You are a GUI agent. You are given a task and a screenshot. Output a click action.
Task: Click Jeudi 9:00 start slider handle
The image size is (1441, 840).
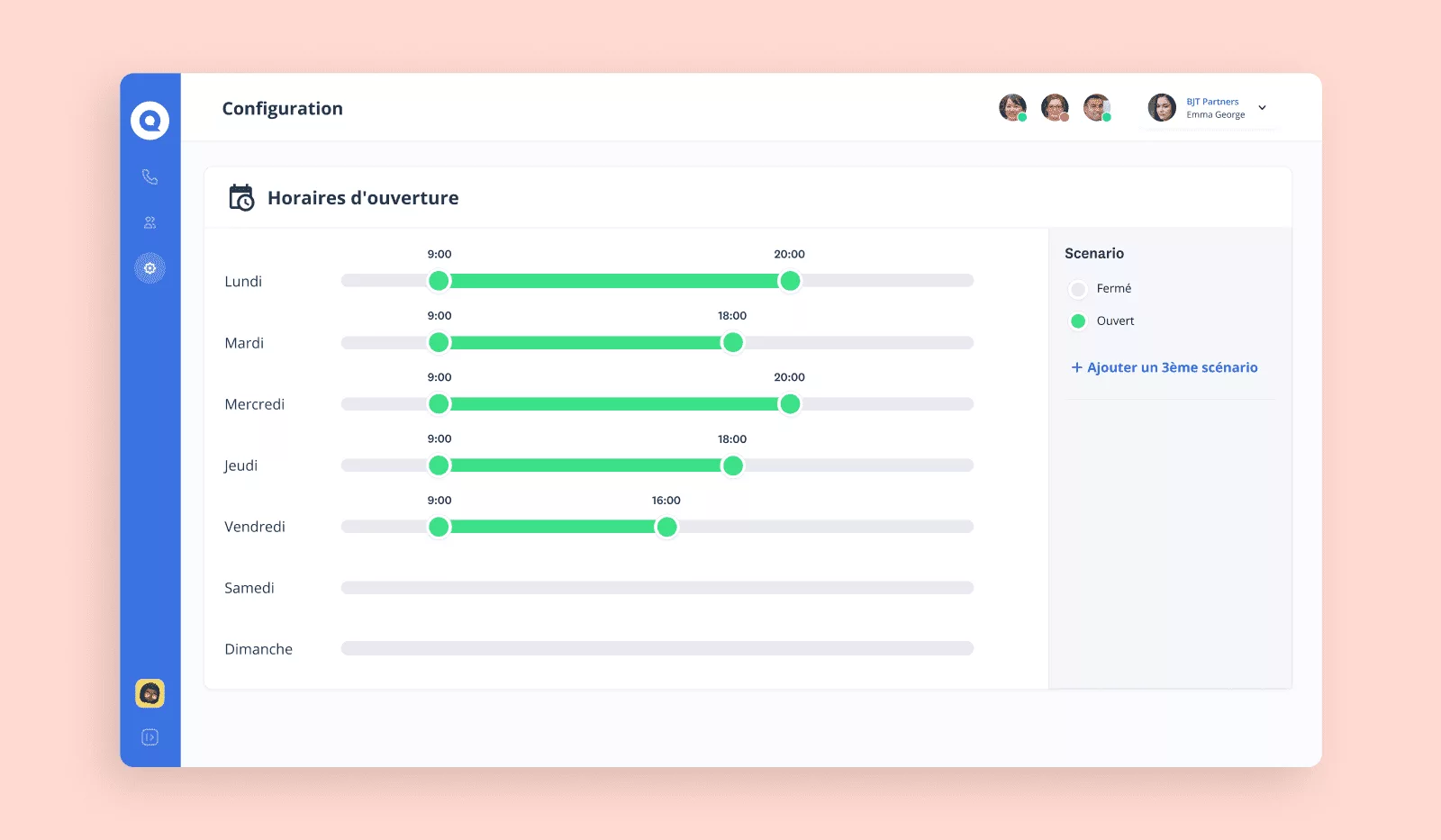[439, 465]
